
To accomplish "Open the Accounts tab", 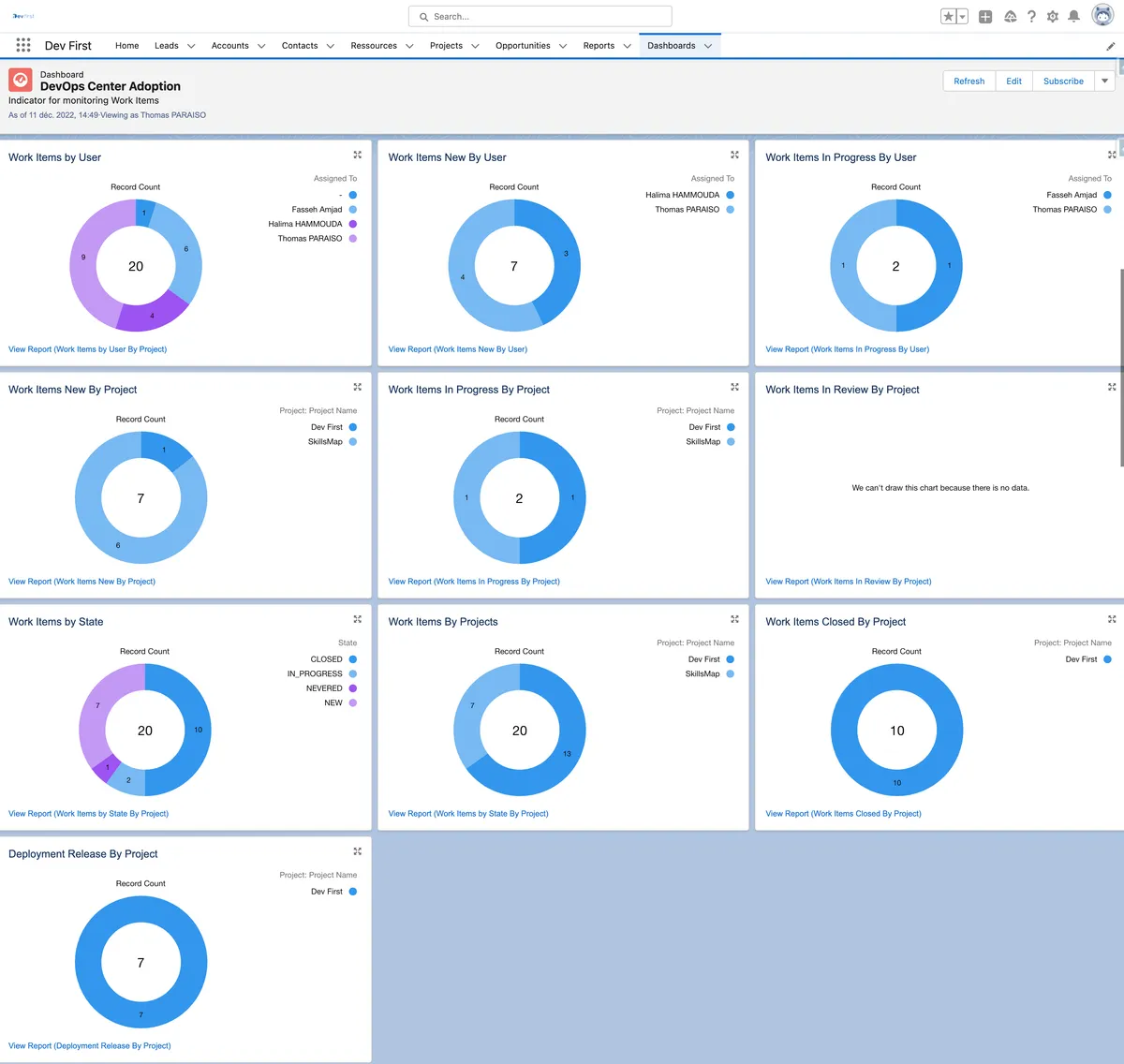I will tap(229, 46).
